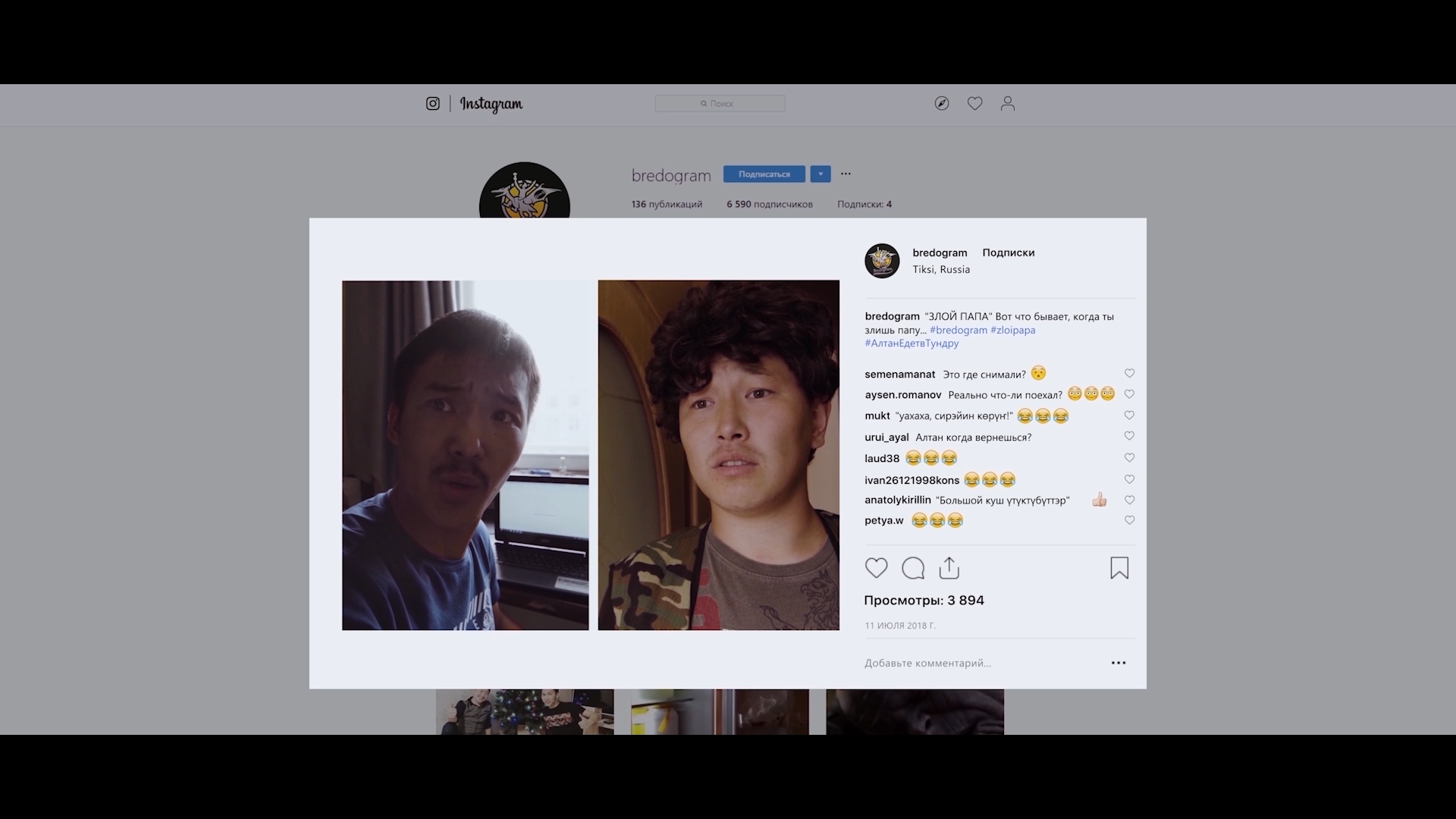Screen dimensions: 1456x819
Task: Expand the dropdown arrow beside Подписаться
Action: pyautogui.click(x=821, y=174)
